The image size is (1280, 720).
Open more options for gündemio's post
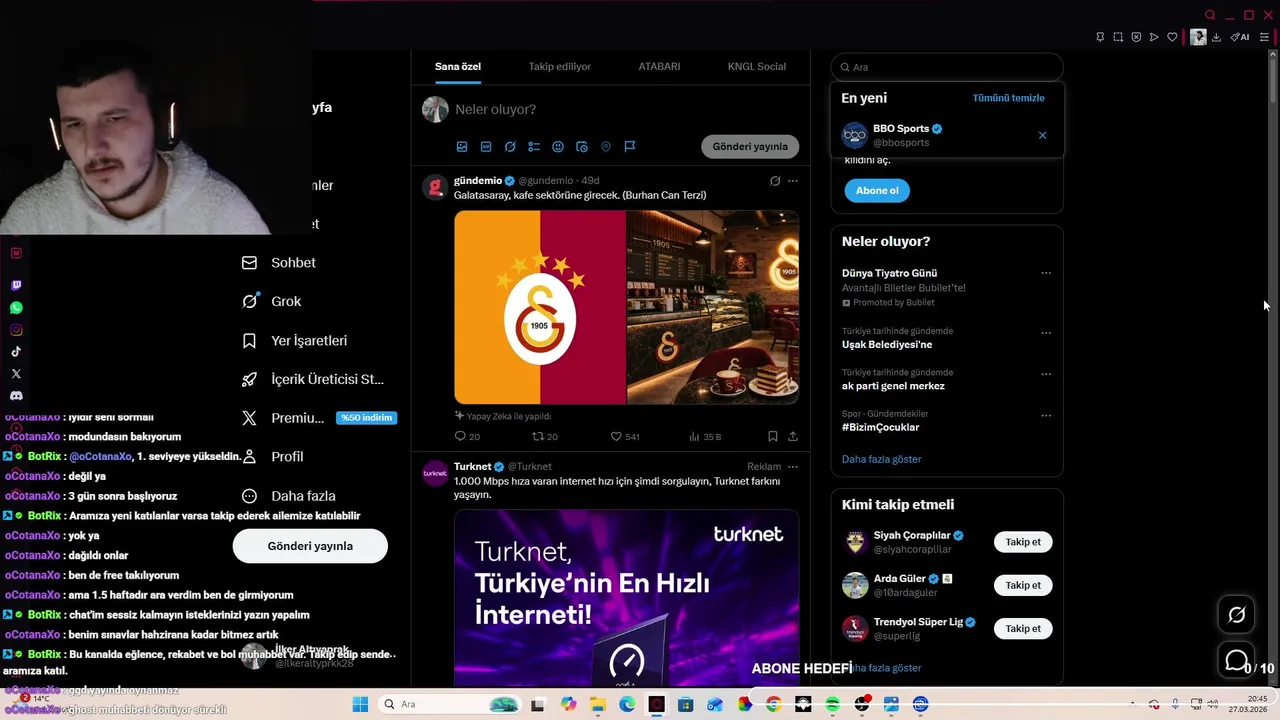pos(793,181)
